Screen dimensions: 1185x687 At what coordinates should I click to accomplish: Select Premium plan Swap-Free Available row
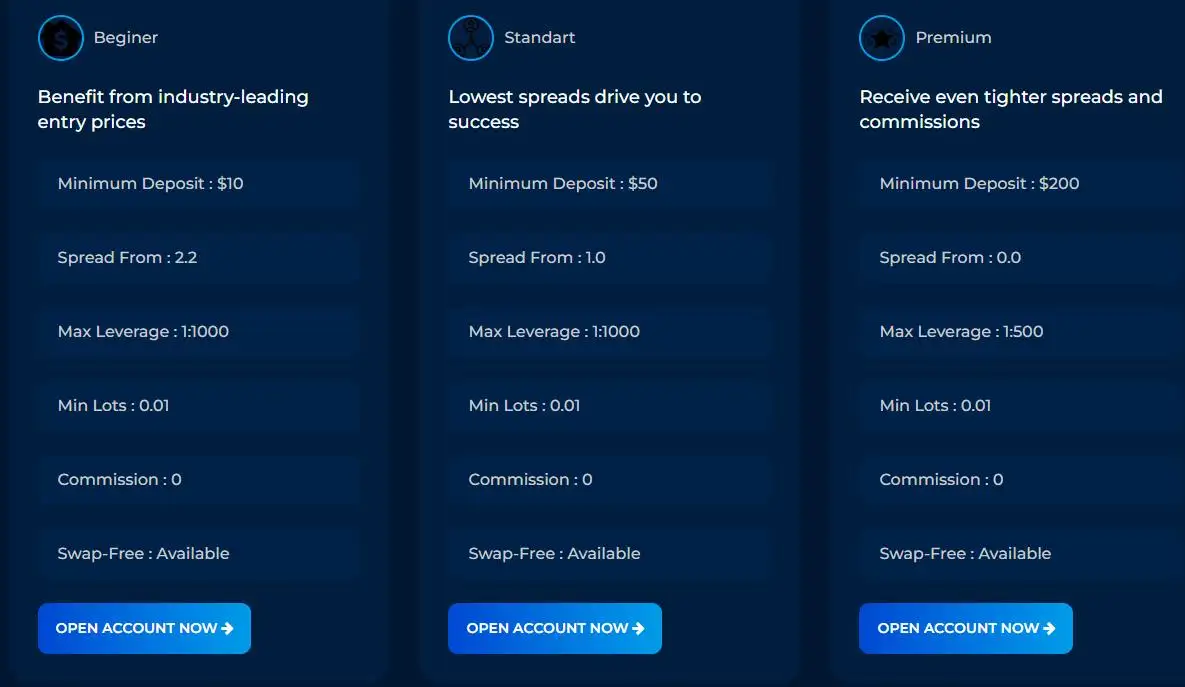(1020, 554)
